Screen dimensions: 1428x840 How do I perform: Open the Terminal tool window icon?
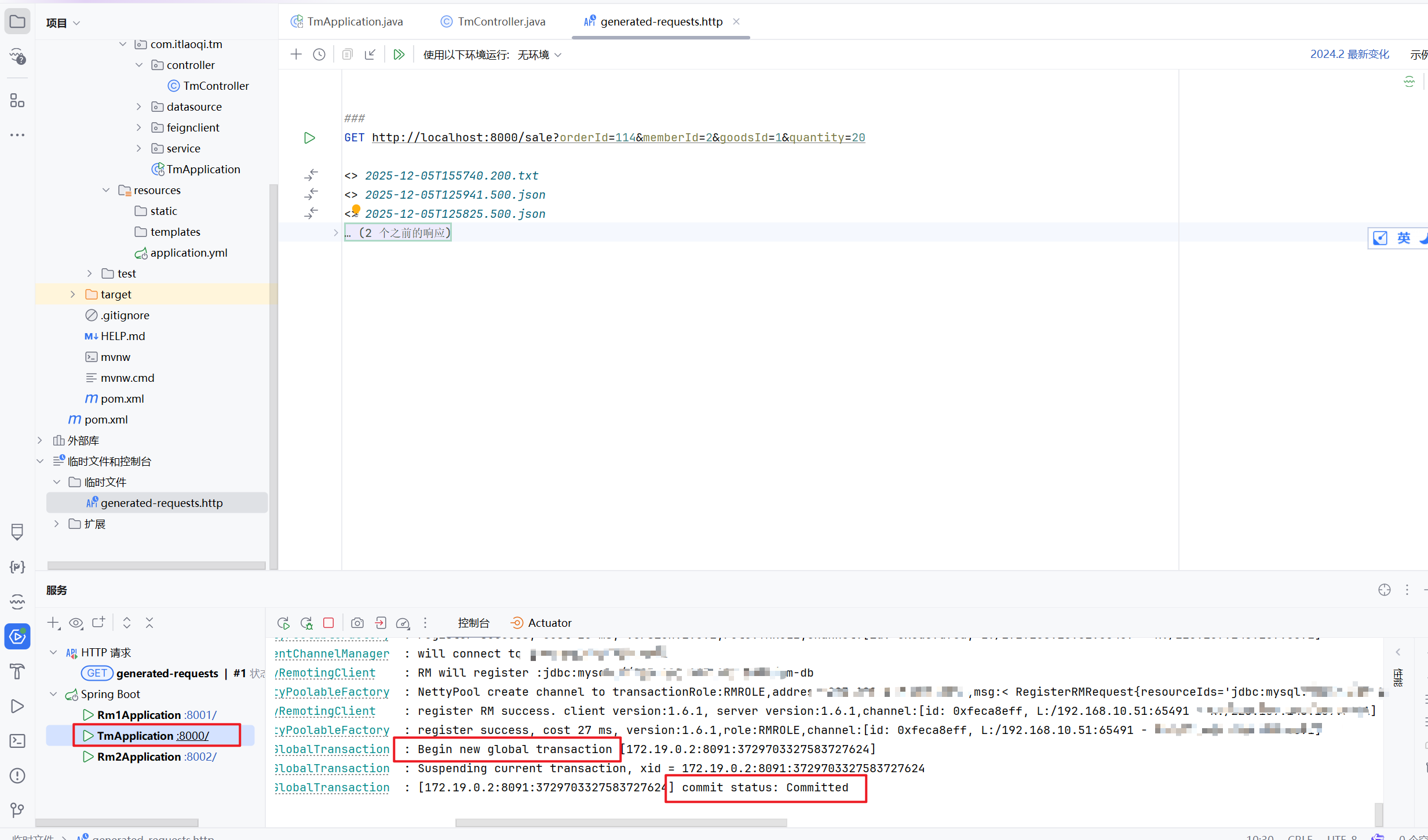(x=17, y=741)
